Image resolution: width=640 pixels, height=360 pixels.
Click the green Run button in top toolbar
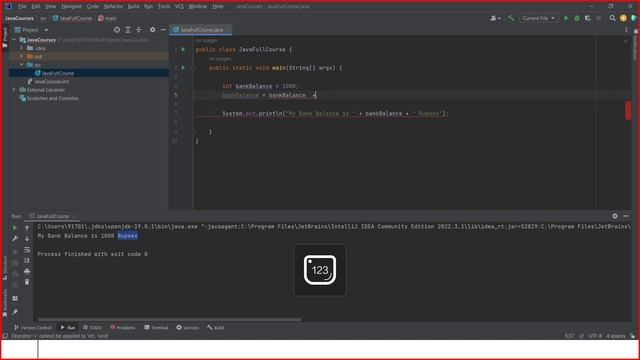coord(566,18)
